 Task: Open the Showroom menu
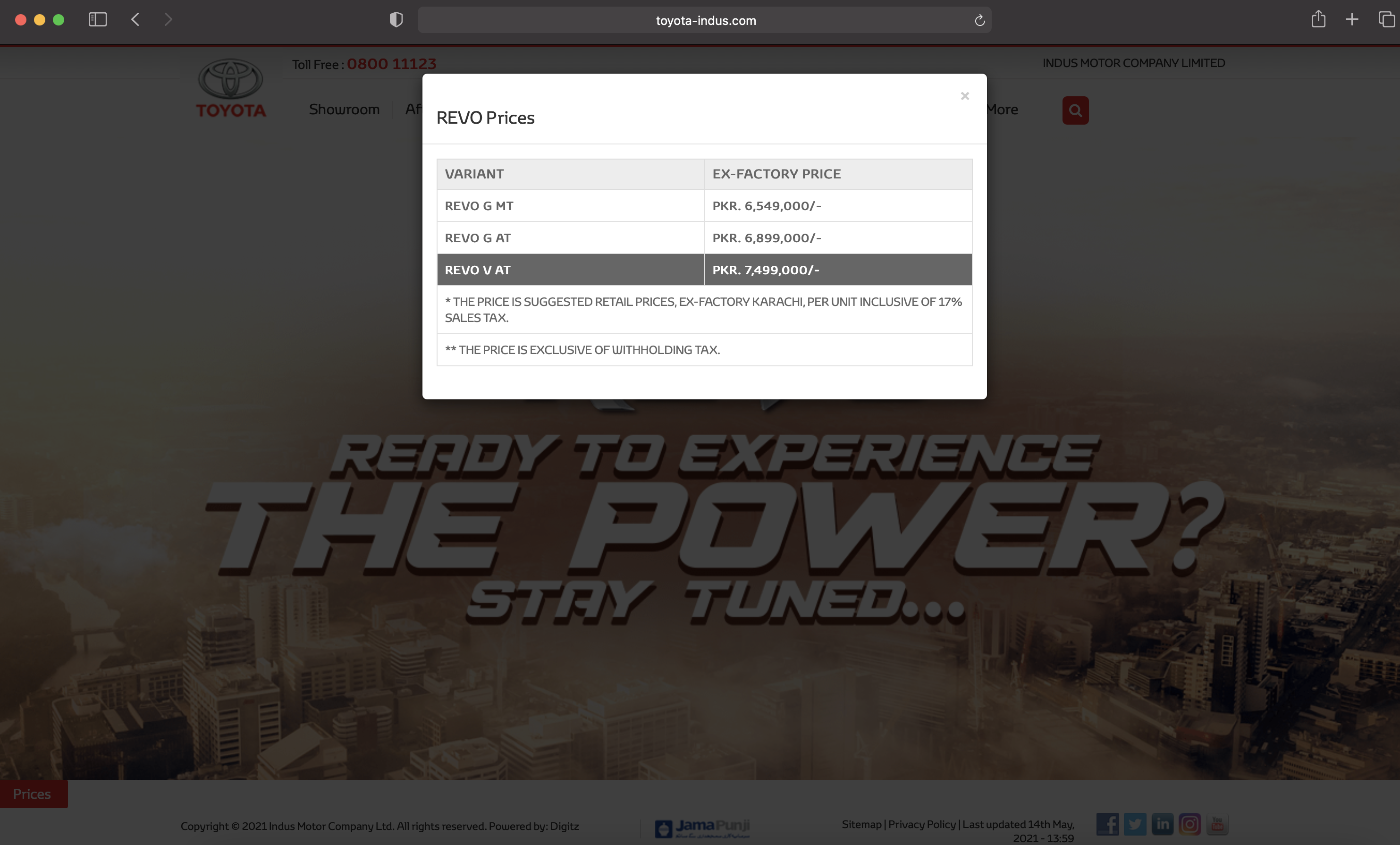344,109
